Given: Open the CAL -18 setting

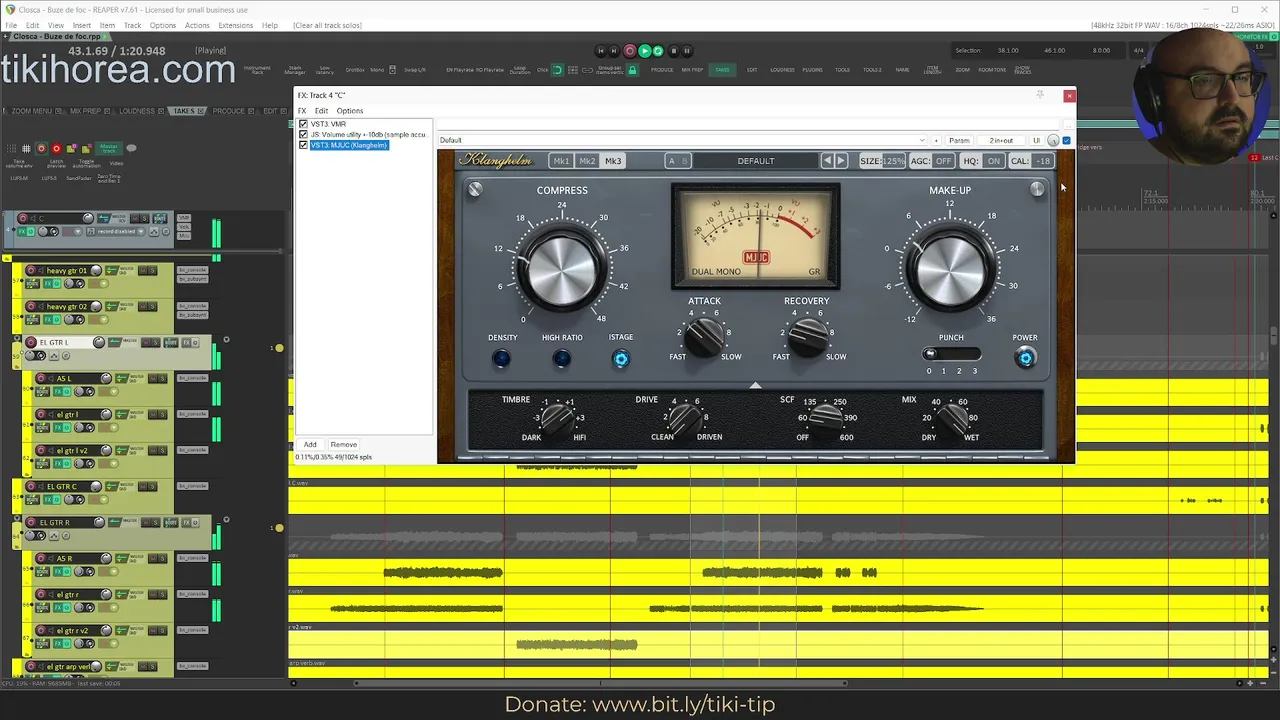Looking at the screenshot, I should [1031, 161].
